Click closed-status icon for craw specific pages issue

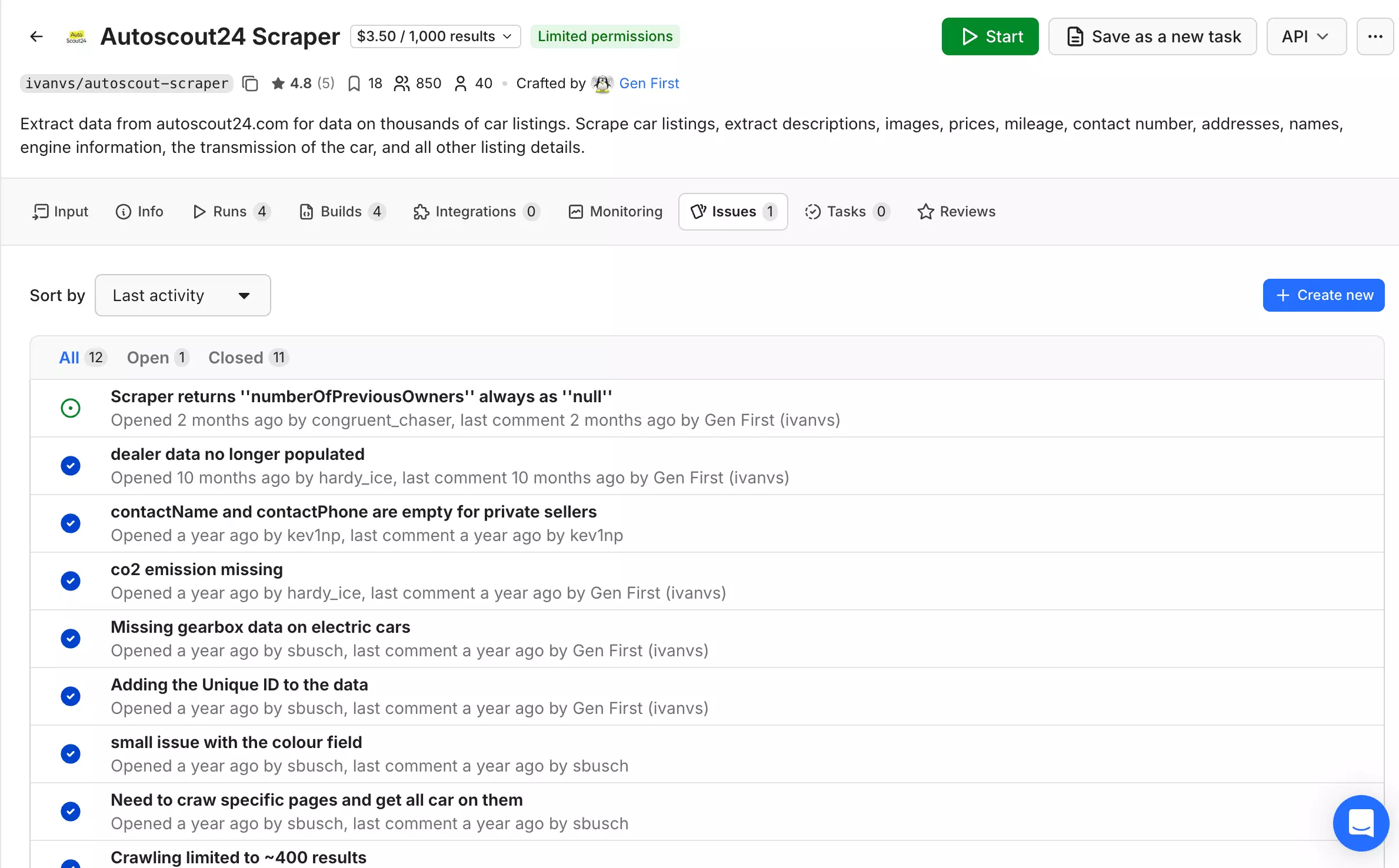[x=71, y=812]
